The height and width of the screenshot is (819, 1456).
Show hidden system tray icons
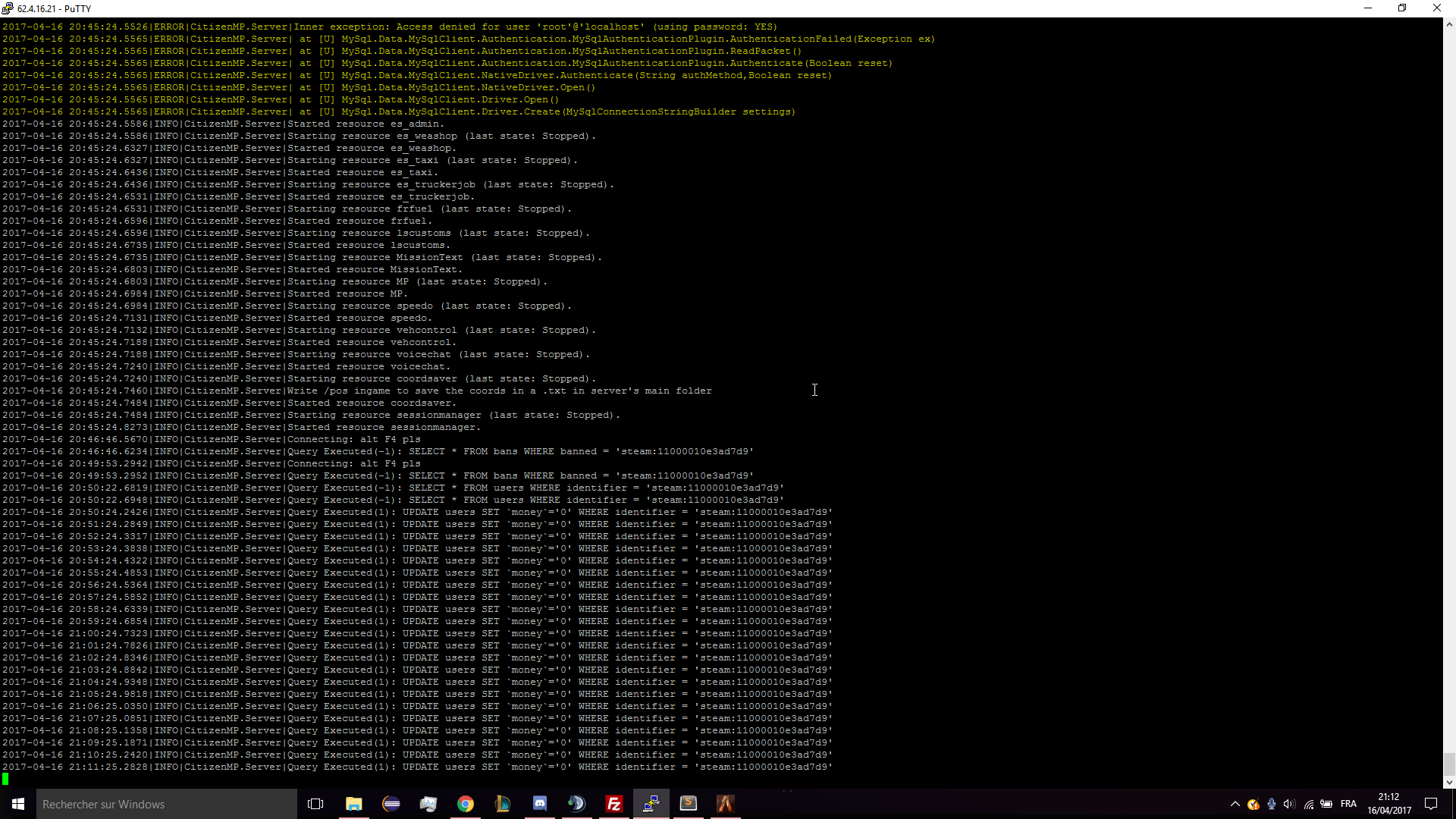click(x=1235, y=804)
